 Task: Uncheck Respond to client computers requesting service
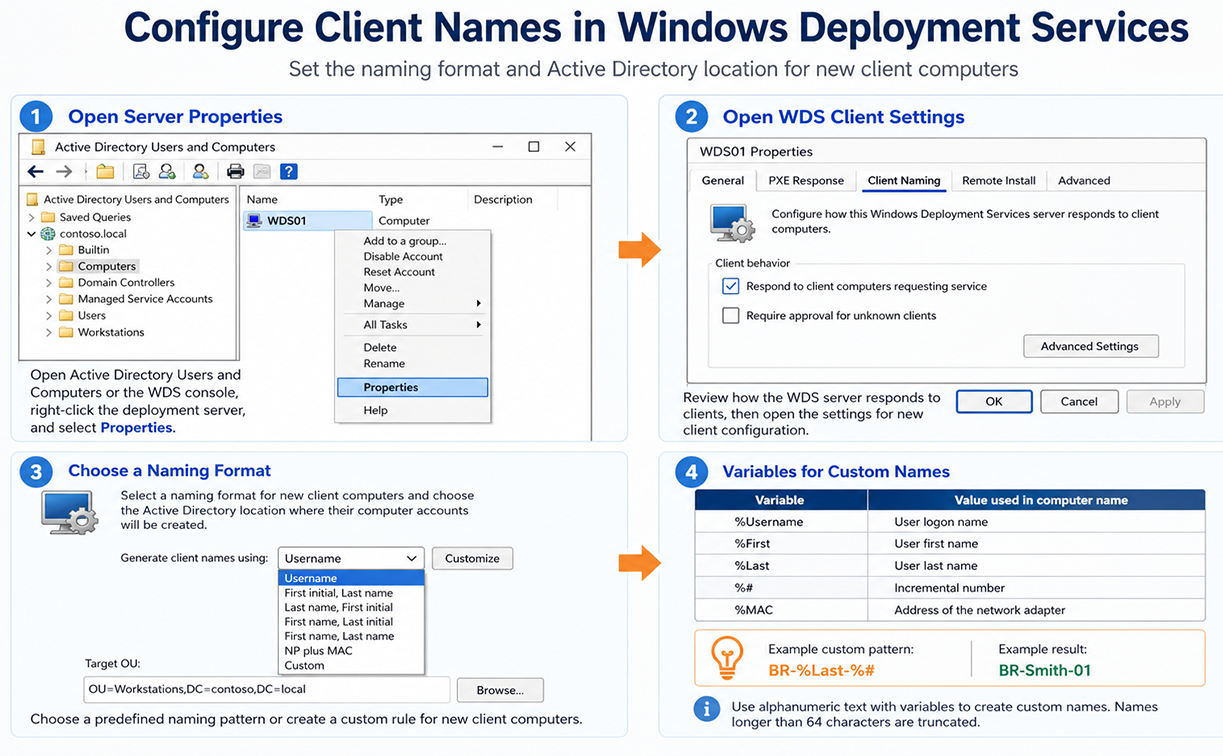tap(729, 285)
